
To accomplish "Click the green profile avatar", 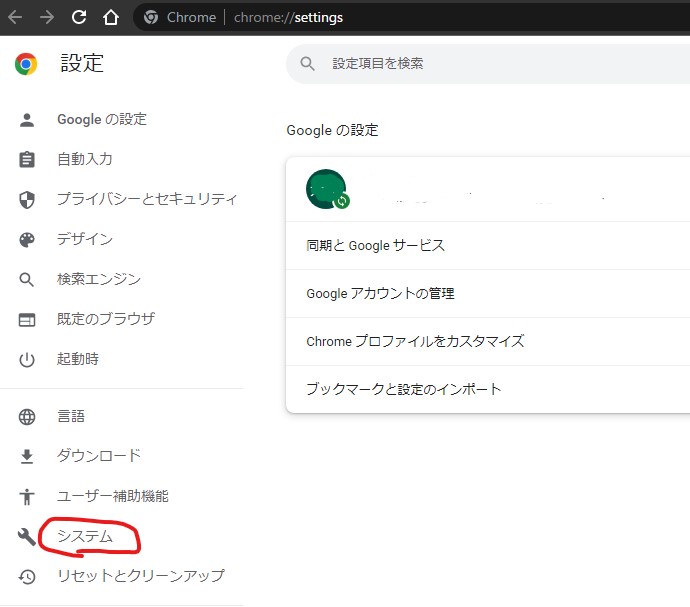I will click(x=326, y=189).
